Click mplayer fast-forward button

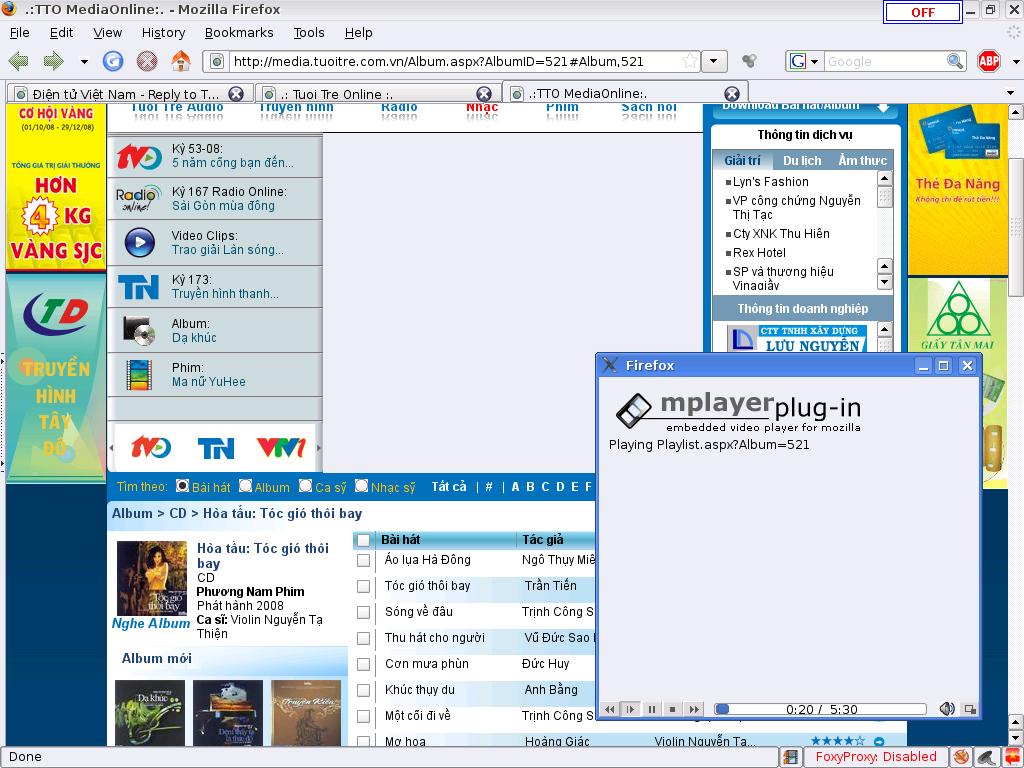694,709
